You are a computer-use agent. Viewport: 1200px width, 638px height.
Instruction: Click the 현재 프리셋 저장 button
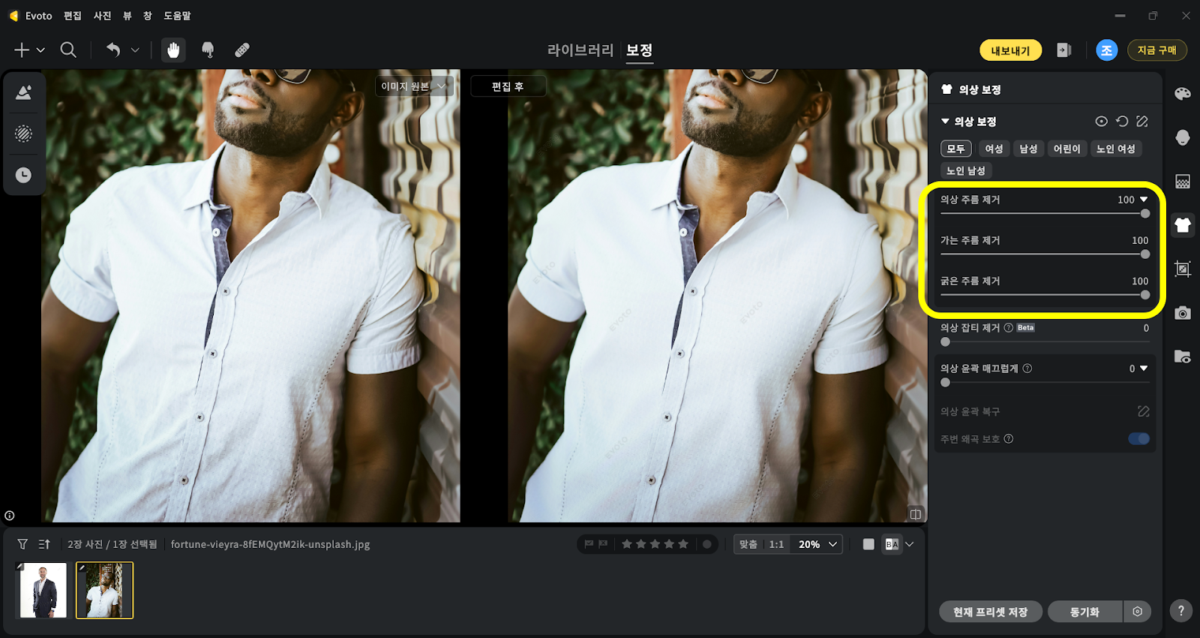click(991, 611)
